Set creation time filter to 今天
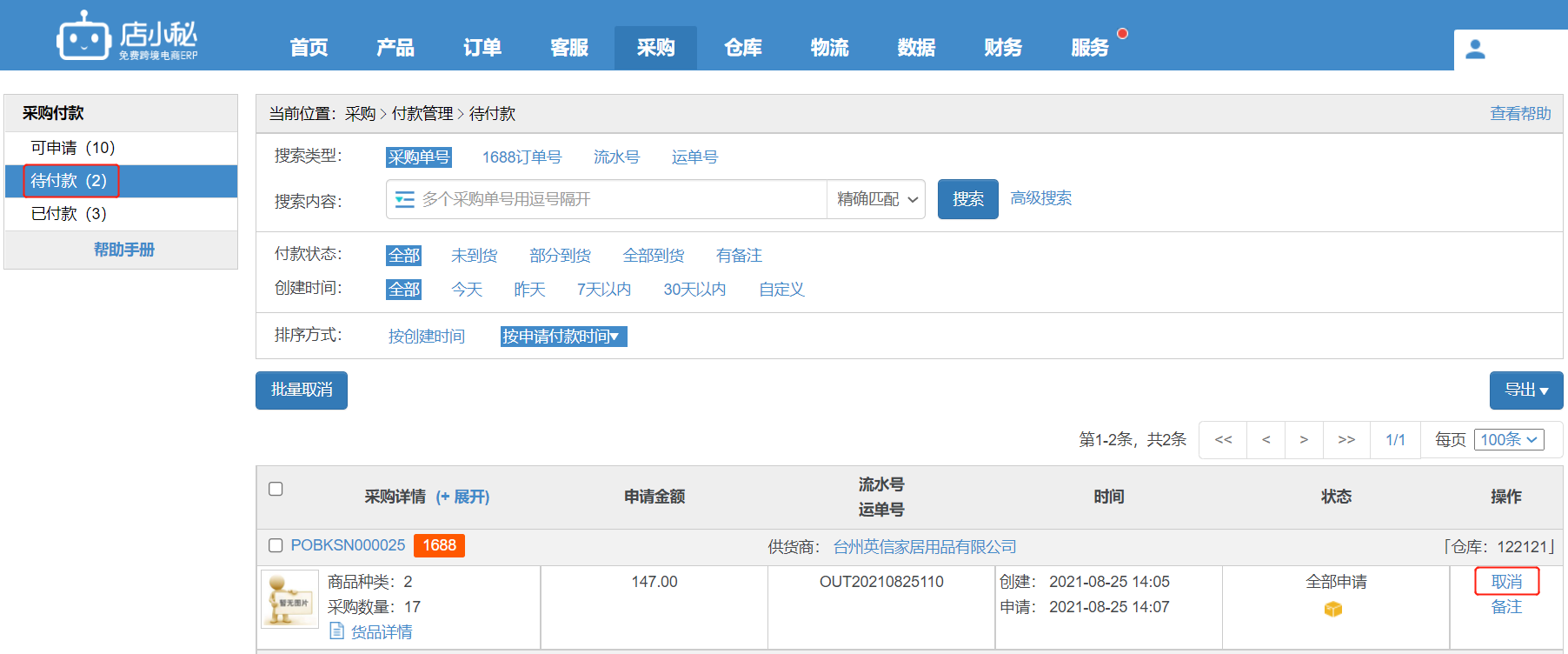 (467, 290)
